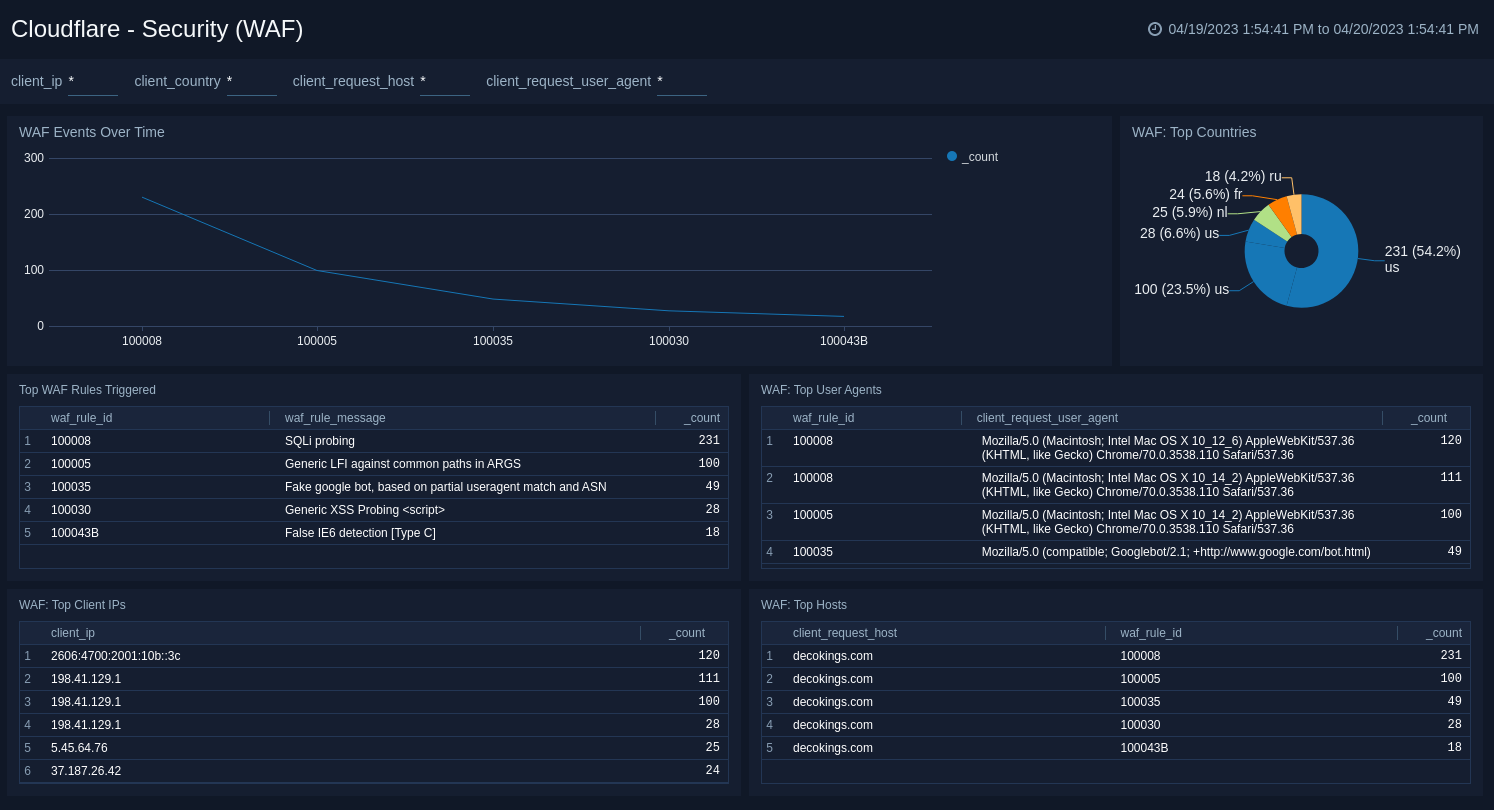Click the WAF: Top Countries panel title
The height and width of the screenshot is (810, 1494).
[x=1196, y=132]
